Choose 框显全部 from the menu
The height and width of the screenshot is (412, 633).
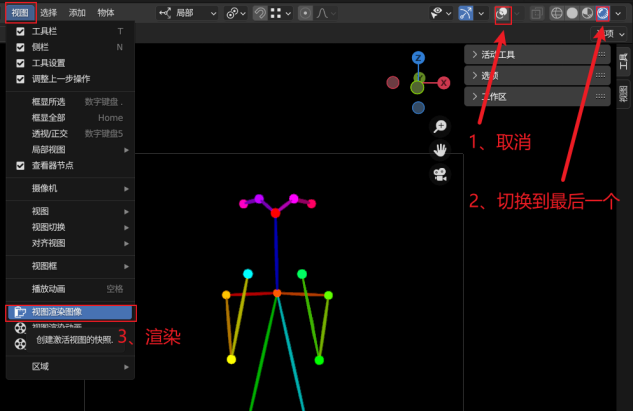pos(70,118)
